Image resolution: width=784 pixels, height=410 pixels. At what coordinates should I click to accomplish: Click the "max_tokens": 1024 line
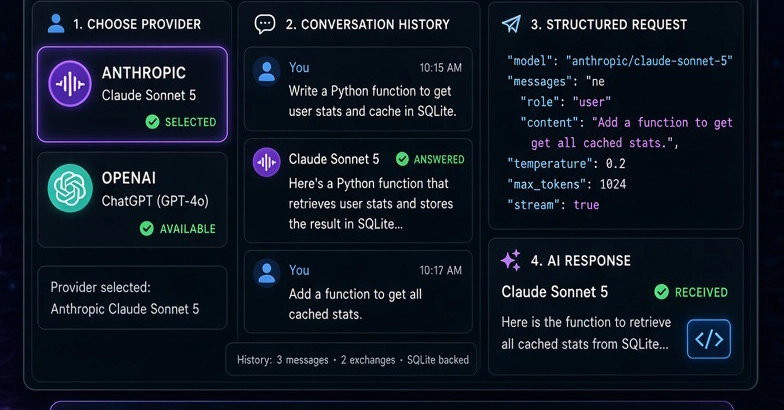click(x=566, y=184)
